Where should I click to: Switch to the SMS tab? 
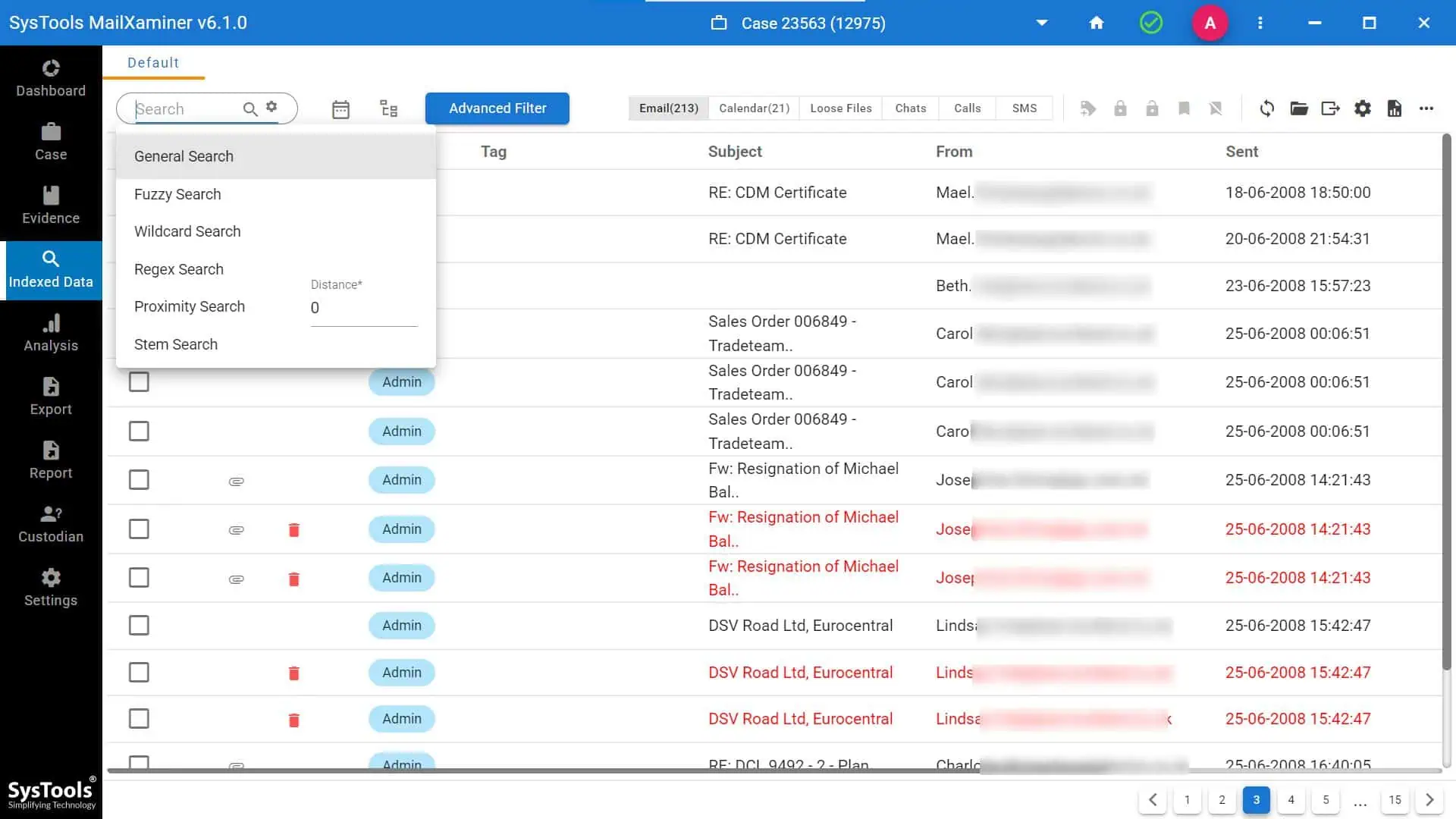coord(1025,108)
